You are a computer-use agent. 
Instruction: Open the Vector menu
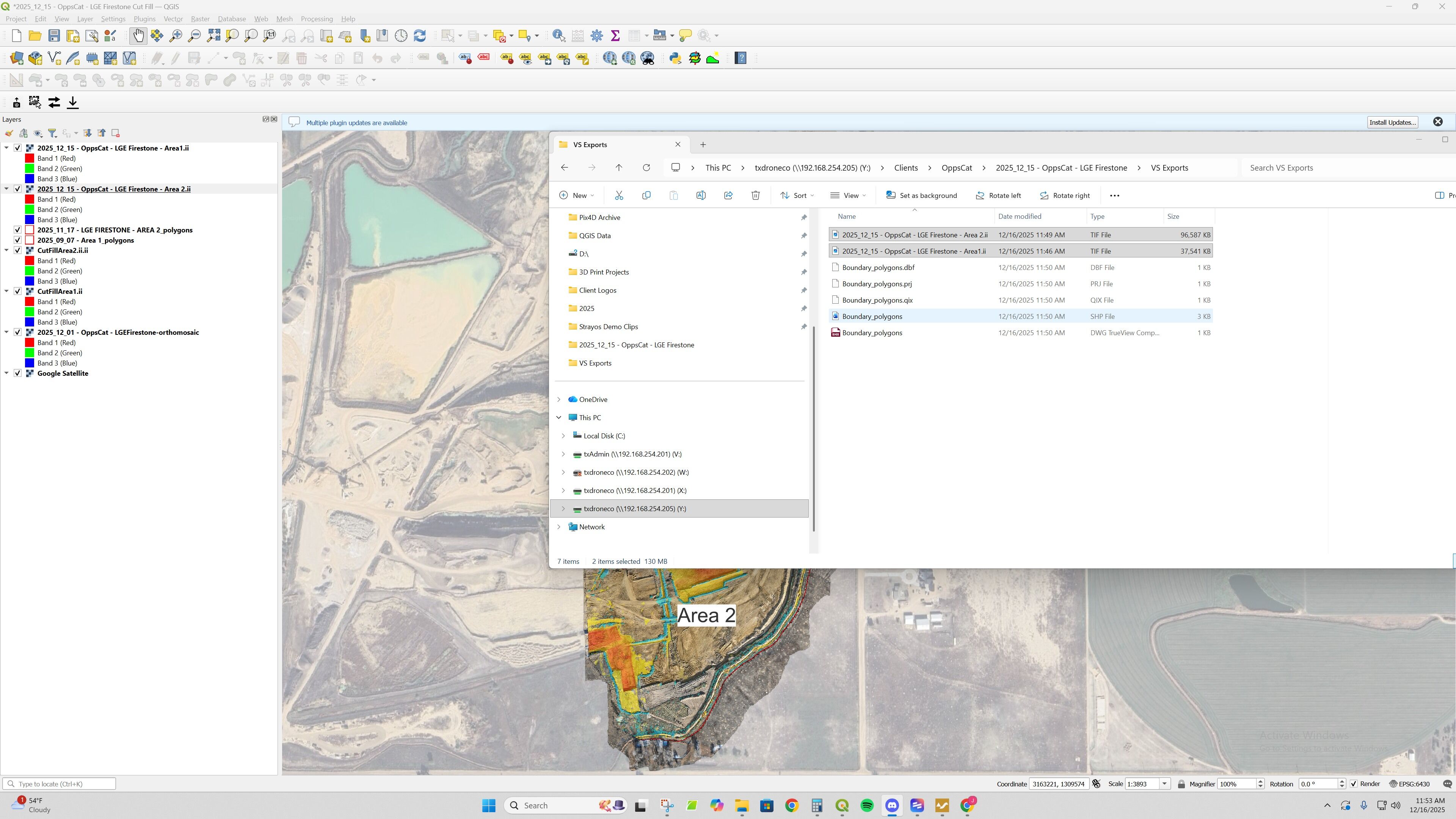tap(173, 19)
